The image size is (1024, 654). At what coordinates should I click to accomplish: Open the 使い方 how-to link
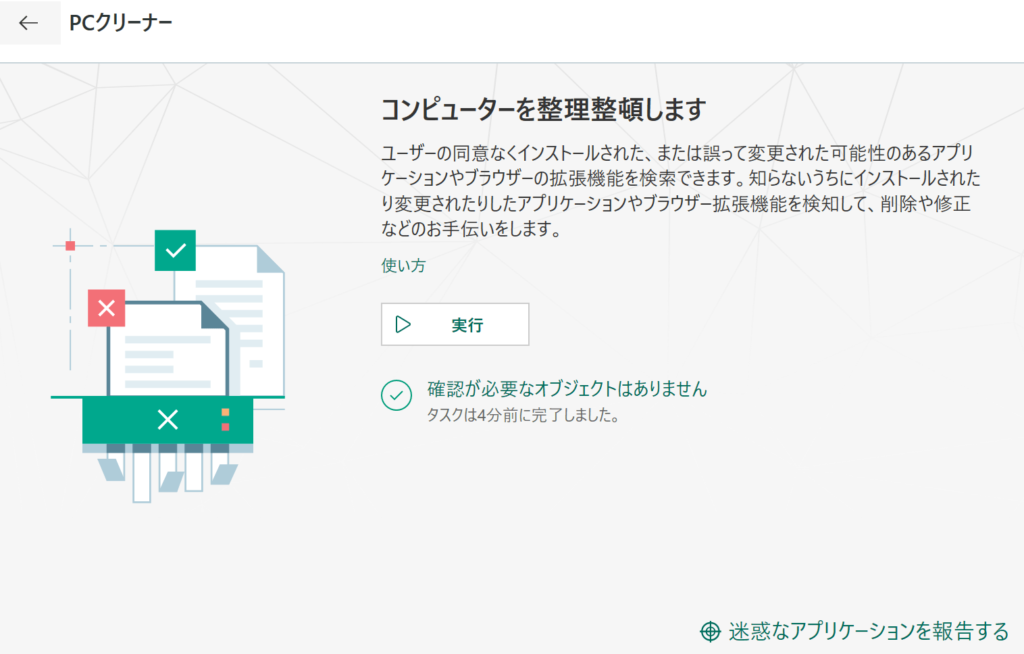point(403,266)
